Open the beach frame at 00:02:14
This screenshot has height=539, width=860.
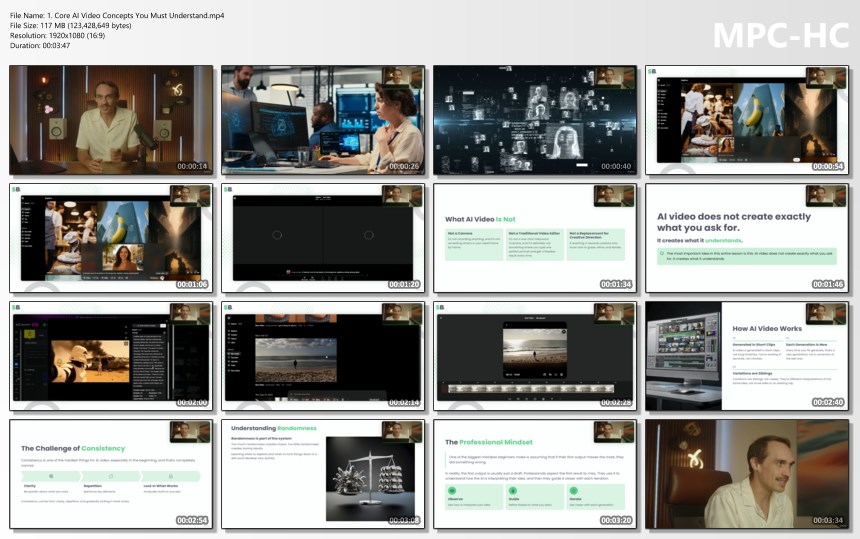(323, 356)
